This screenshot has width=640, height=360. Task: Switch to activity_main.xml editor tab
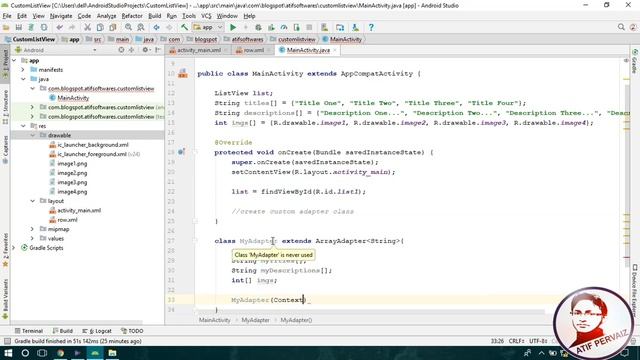pos(199,50)
